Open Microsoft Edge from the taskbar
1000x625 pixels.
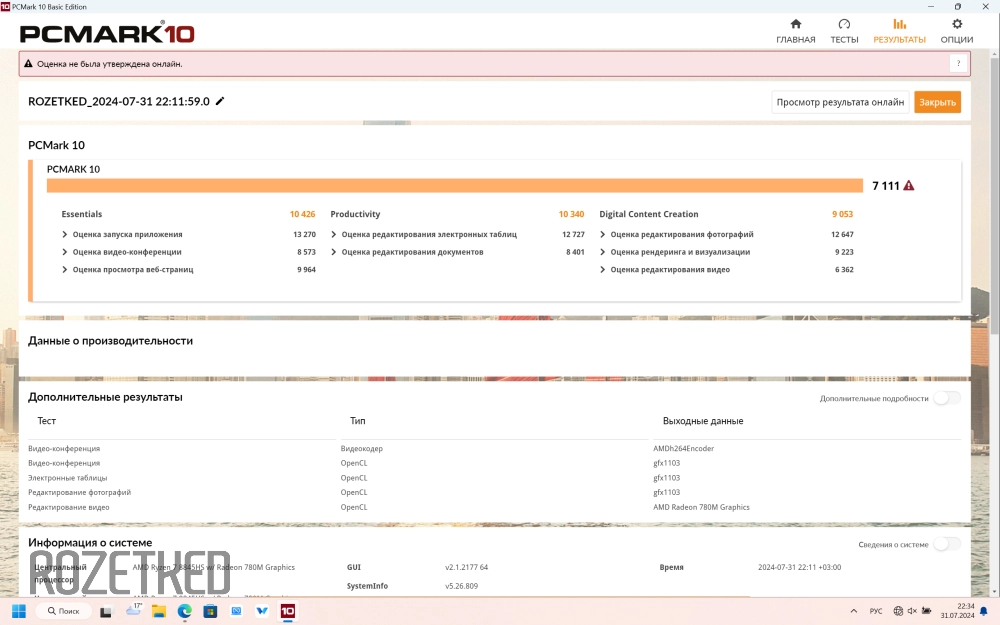[x=185, y=611]
